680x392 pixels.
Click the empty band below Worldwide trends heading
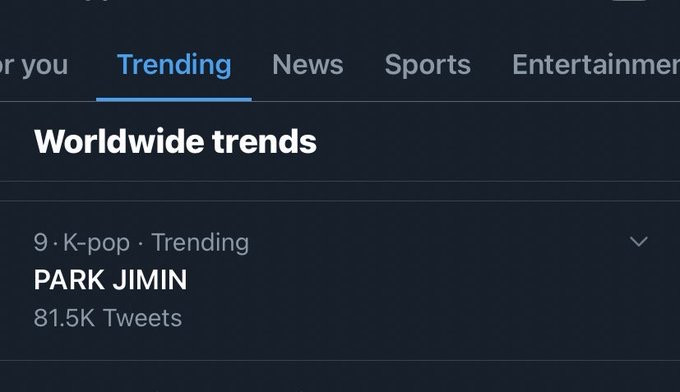click(x=340, y=191)
